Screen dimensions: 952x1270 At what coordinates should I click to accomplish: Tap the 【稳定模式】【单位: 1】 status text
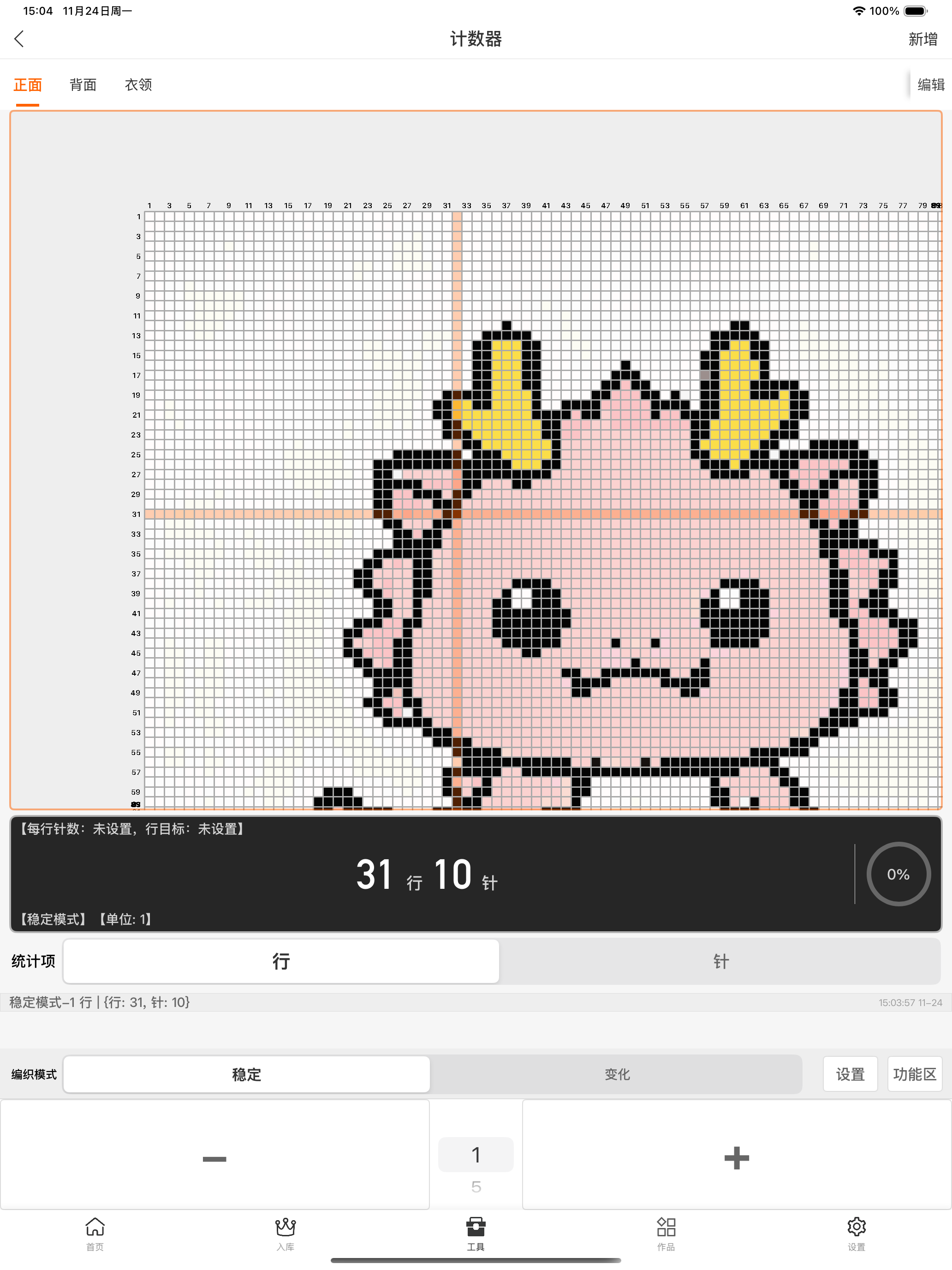pyautogui.click(x=86, y=919)
